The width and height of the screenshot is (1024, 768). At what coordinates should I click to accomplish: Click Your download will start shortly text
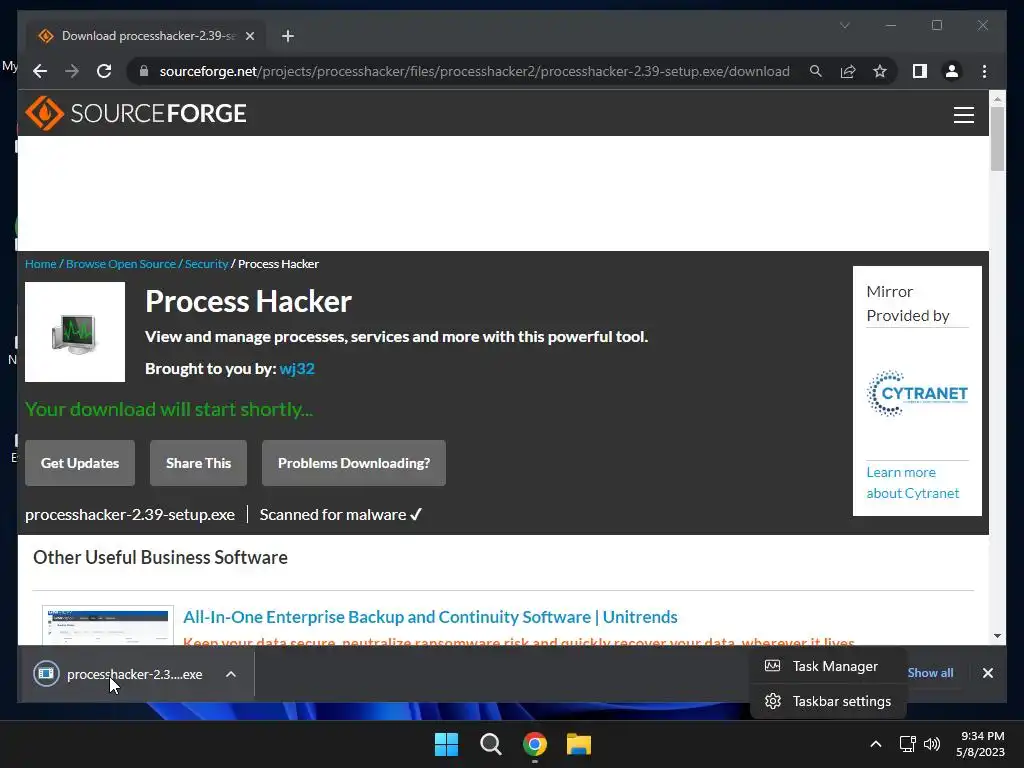[x=168, y=409]
